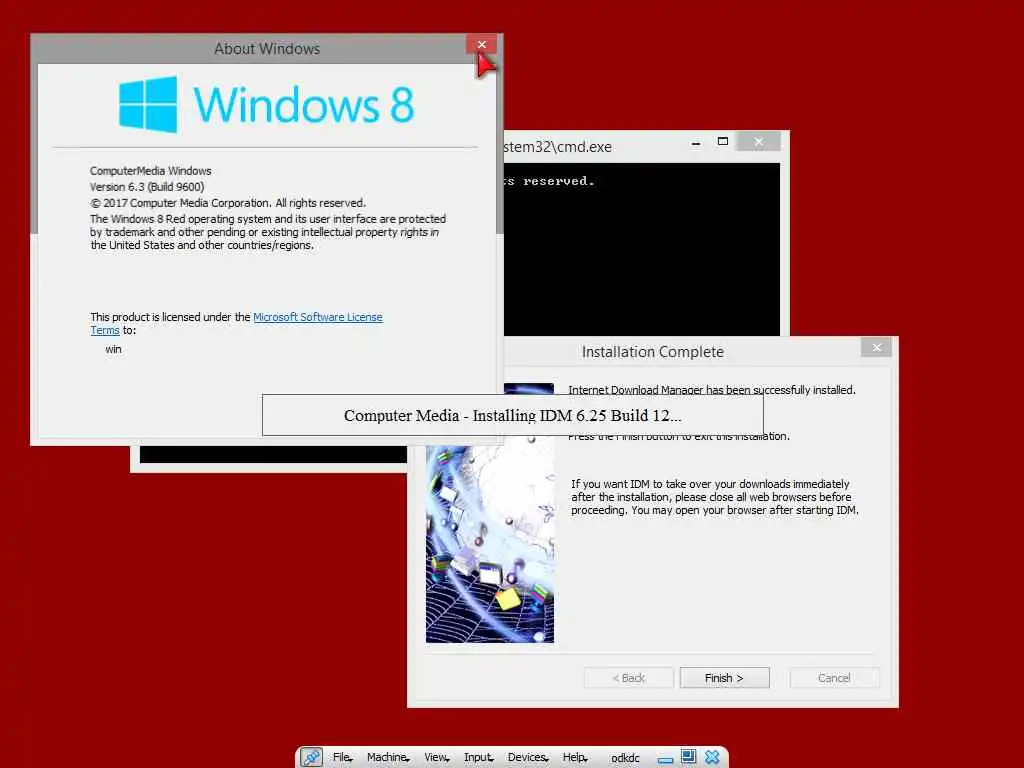
Task: Click the pin icon on VirtualBox mini toolbar
Action: (312, 758)
